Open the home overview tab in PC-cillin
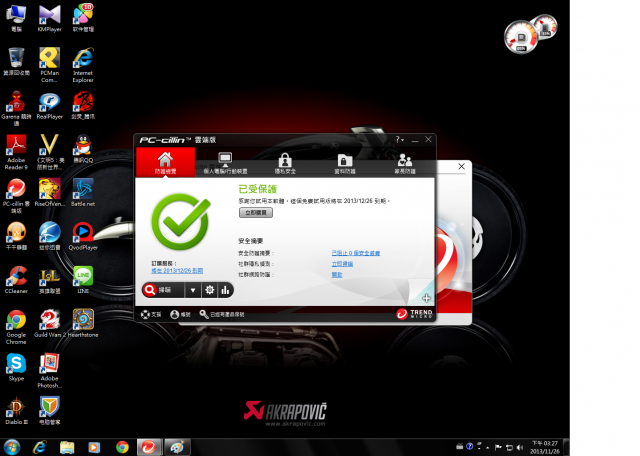Screen dimensions: 640x456 tap(165, 162)
